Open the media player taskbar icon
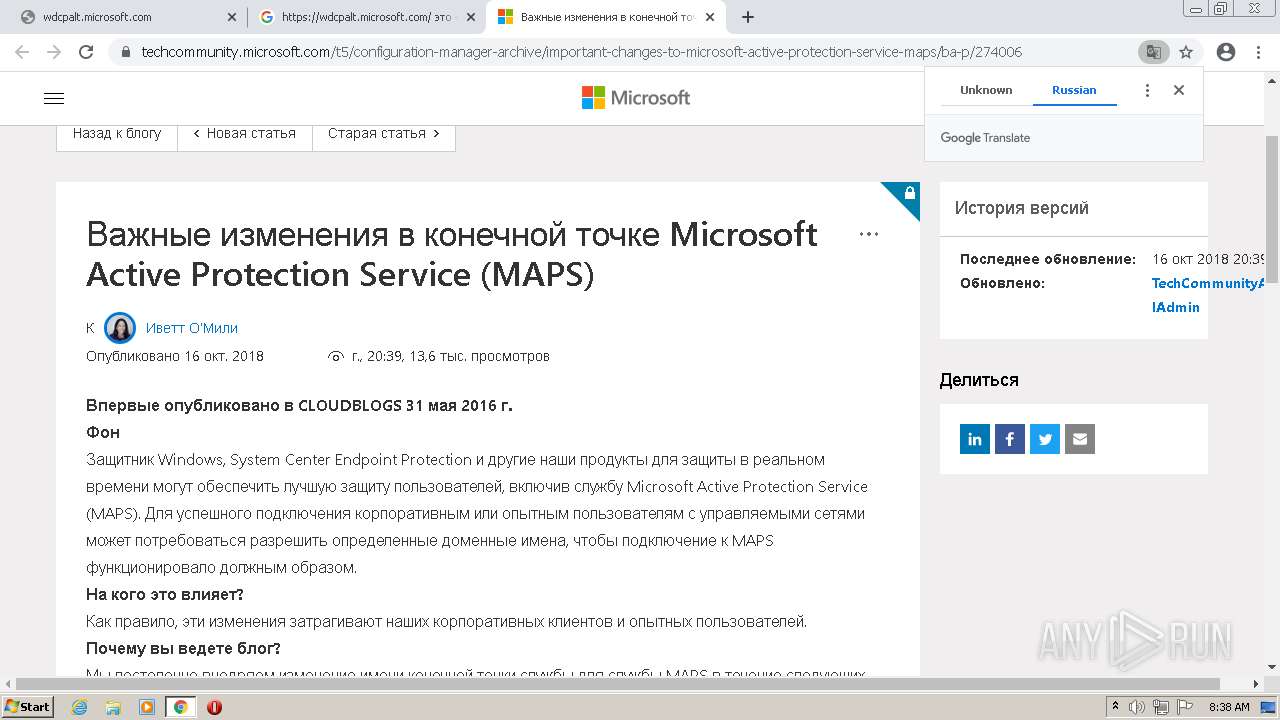 tap(147, 707)
